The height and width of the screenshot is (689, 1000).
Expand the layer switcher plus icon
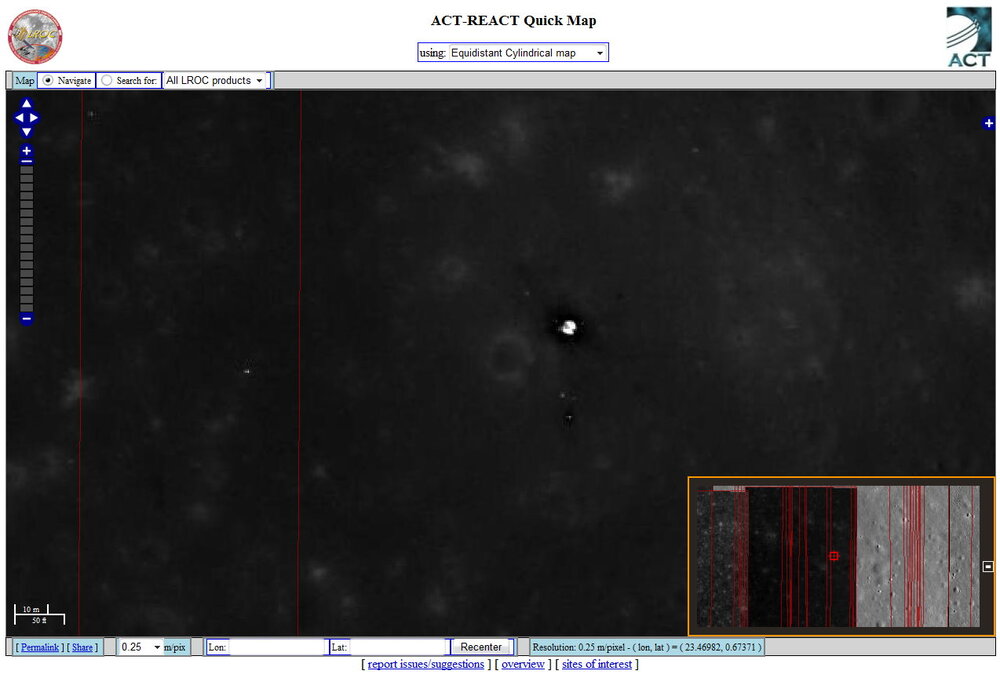pos(988,123)
